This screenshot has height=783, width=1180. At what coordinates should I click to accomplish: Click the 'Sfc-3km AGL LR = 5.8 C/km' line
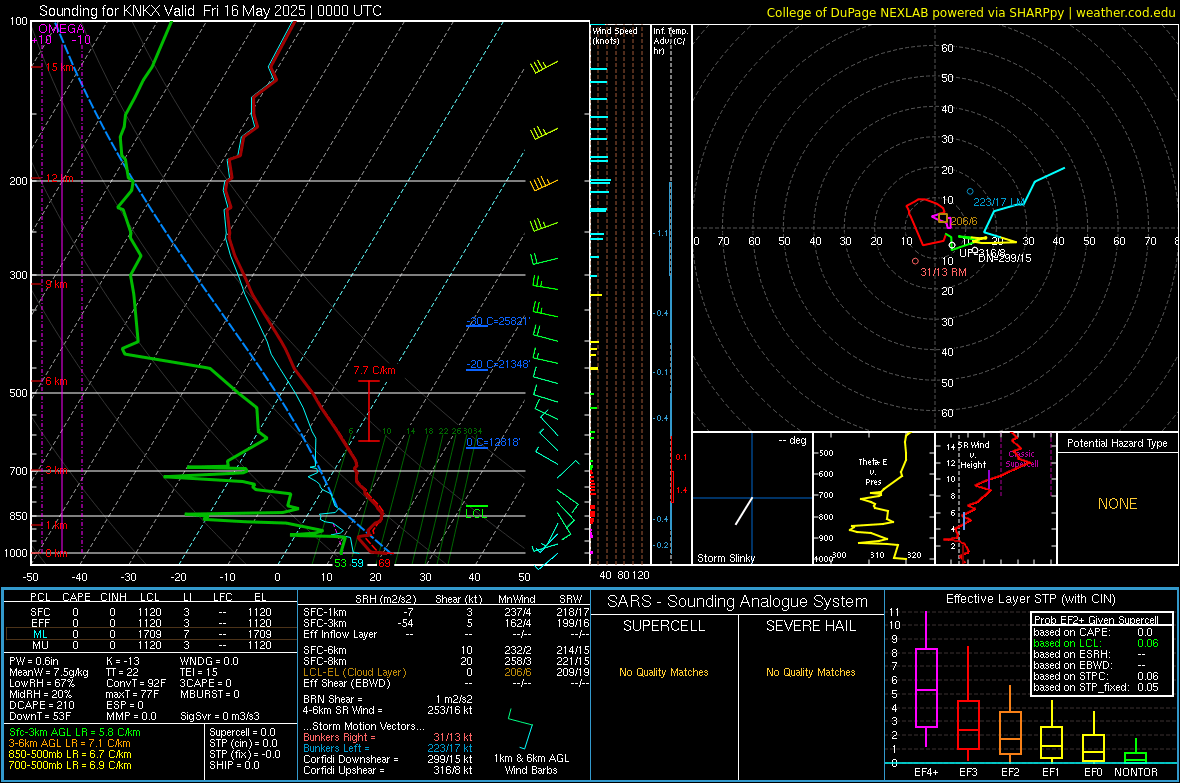coord(75,732)
